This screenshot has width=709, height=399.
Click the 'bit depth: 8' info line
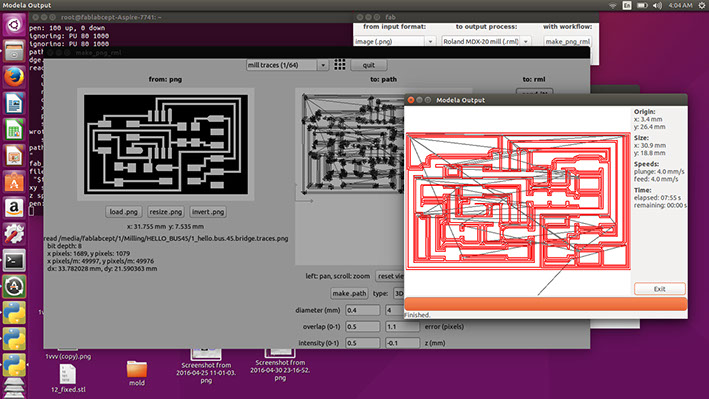[64, 246]
